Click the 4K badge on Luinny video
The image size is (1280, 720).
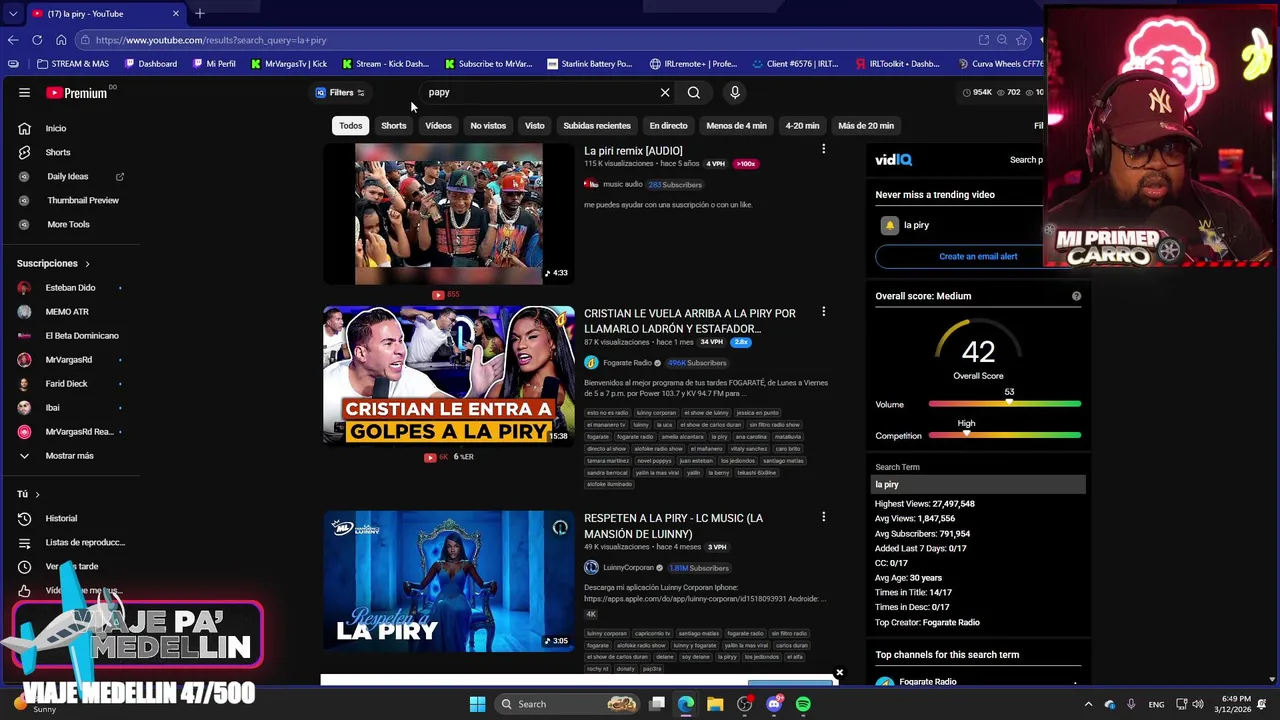[x=591, y=614]
